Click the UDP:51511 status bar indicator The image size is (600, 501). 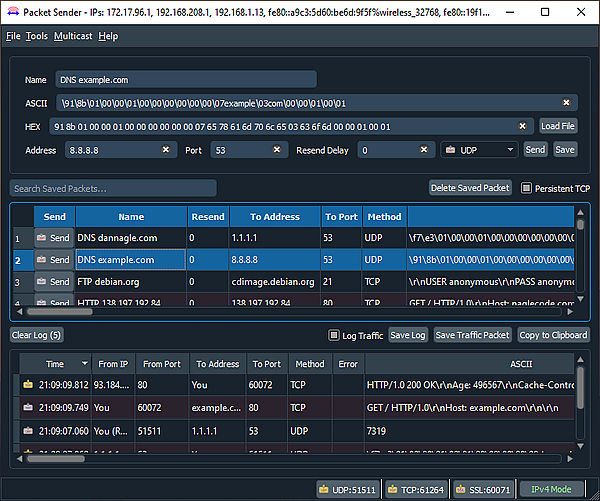pyautogui.click(x=347, y=489)
